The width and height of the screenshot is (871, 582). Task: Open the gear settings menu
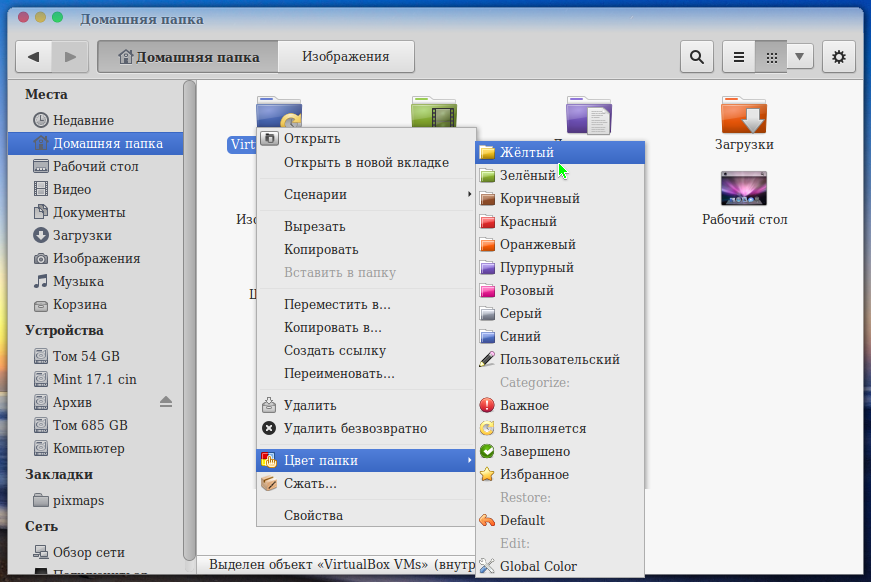(x=839, y=57)
